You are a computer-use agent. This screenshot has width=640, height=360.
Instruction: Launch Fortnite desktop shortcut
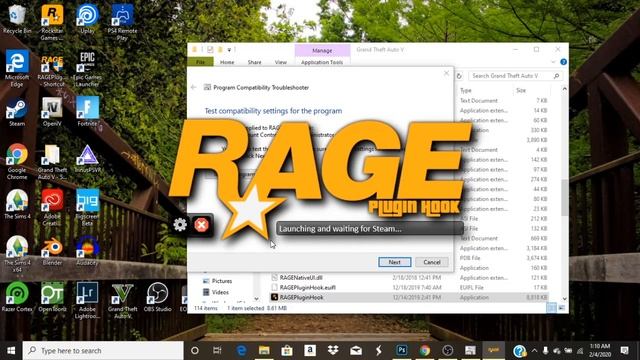pyautogui.click(x=87, y=112)
